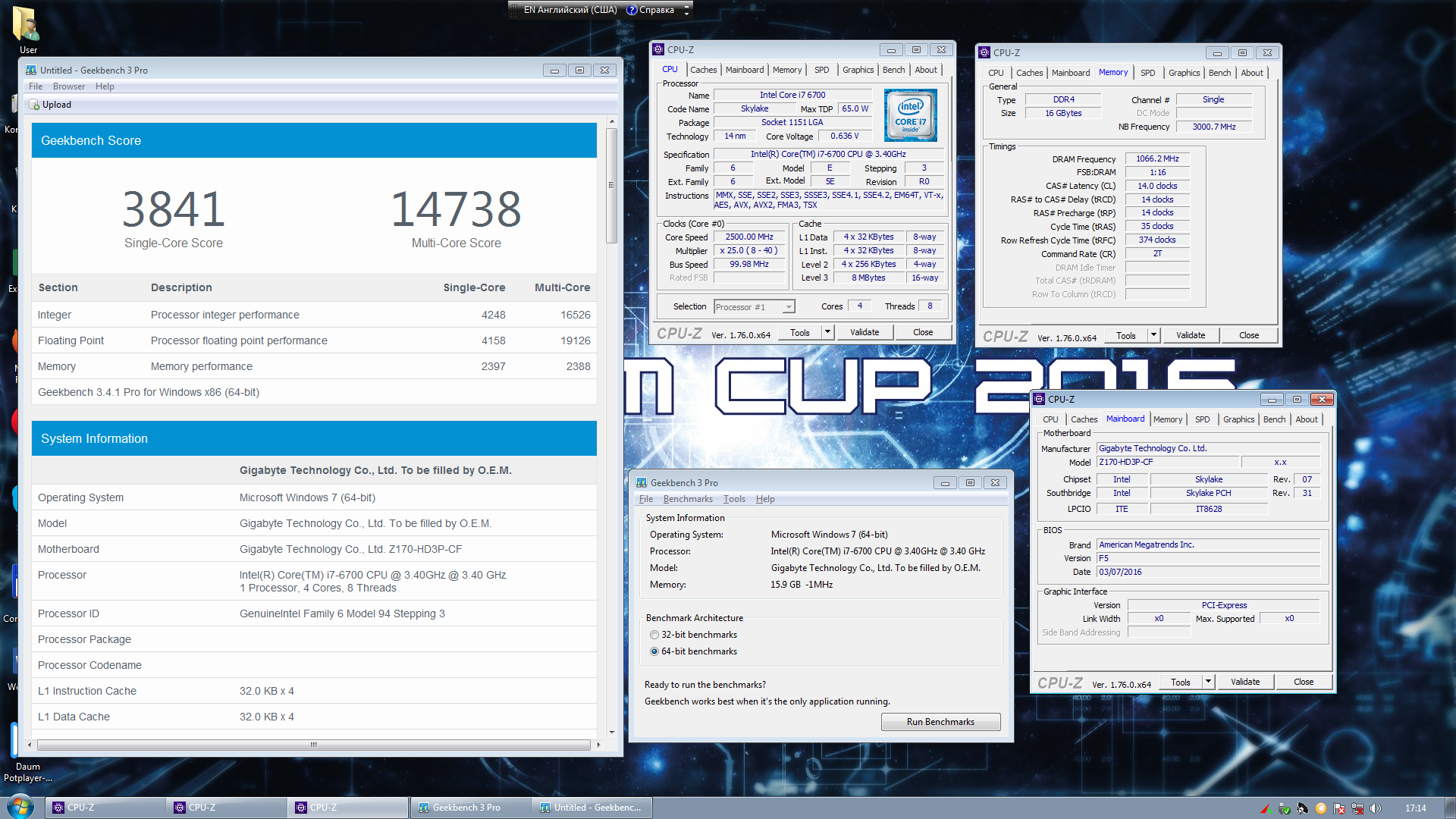
Task: Open File menu in Untitled Geekbench window
Action: [36, 86]
